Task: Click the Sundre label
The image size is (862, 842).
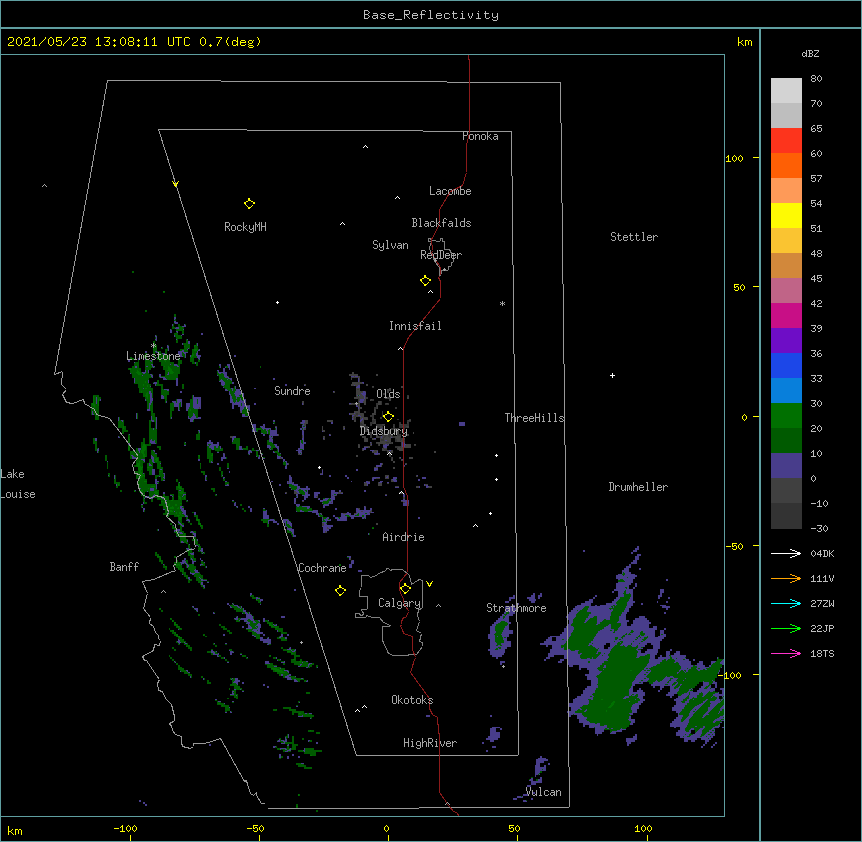Action: 292,391
